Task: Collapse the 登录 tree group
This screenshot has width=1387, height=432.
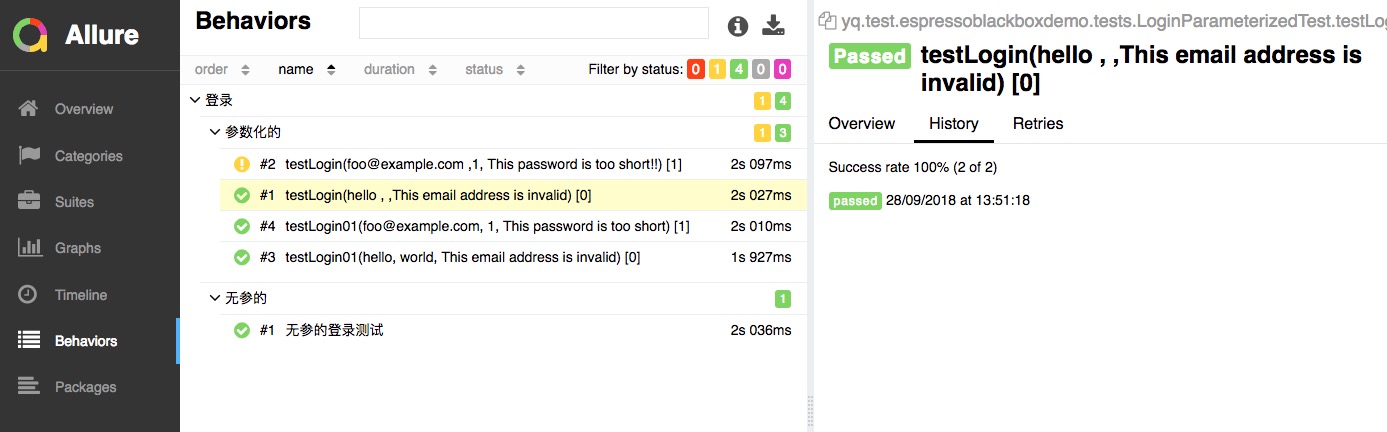Action: 194,100
